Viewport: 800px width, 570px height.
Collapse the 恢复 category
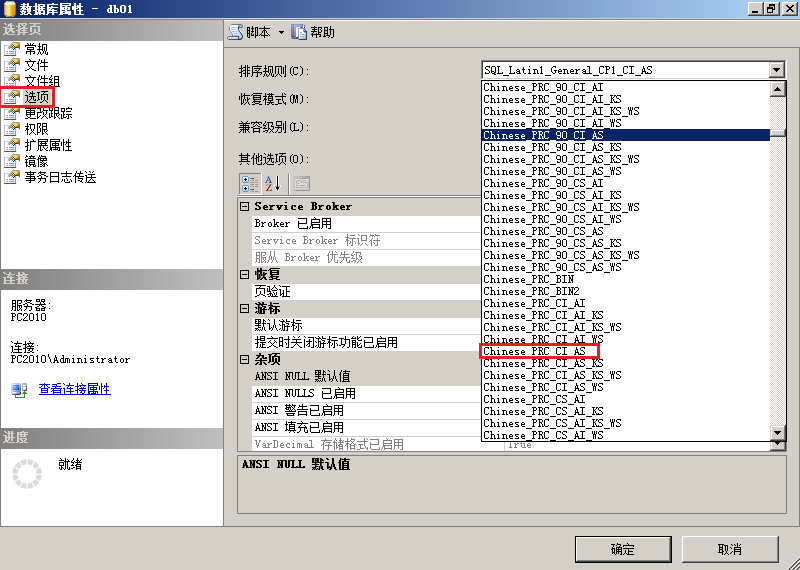tap(245, 275)
